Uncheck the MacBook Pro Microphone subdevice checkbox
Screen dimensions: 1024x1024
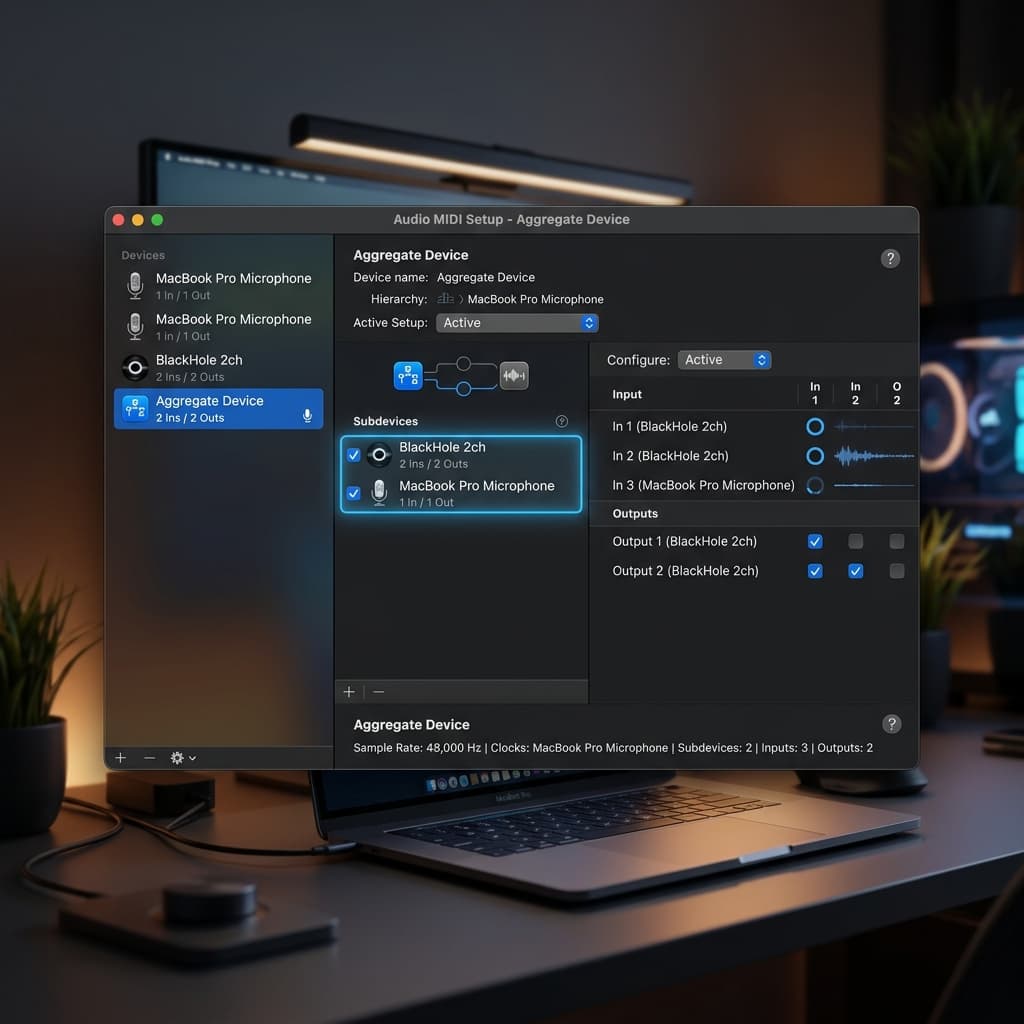point(353,493)
